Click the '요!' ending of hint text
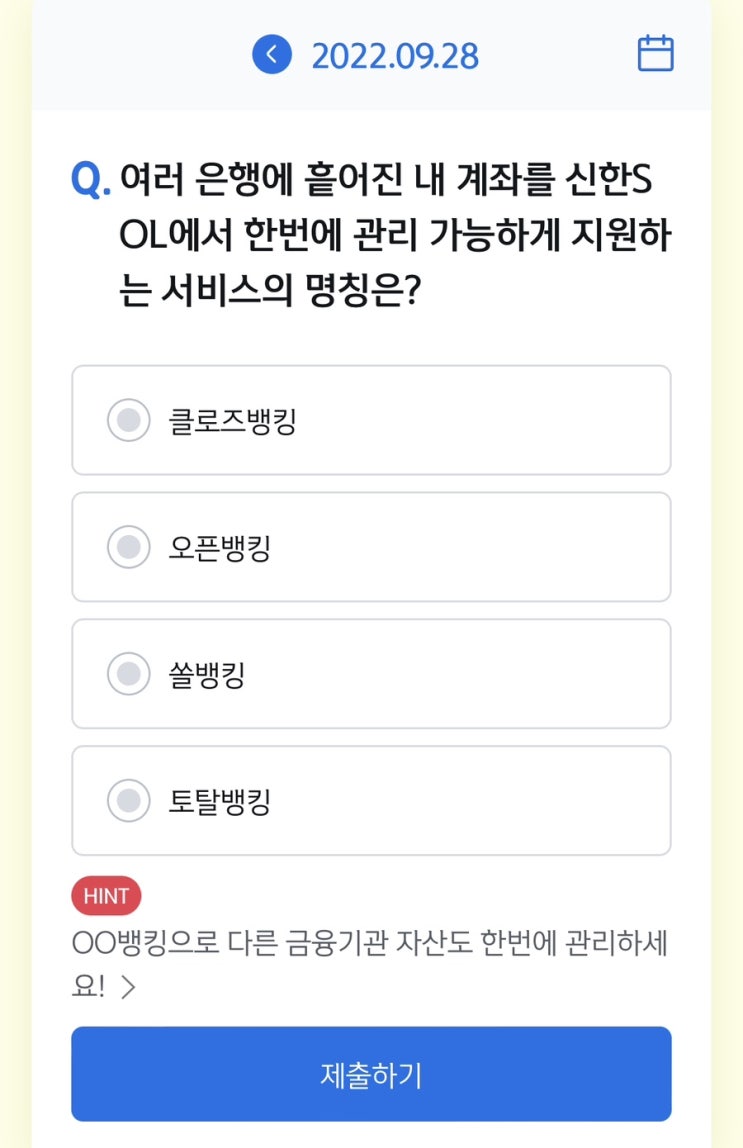This screenshot has height=1148, width=743. click(91, 988)
